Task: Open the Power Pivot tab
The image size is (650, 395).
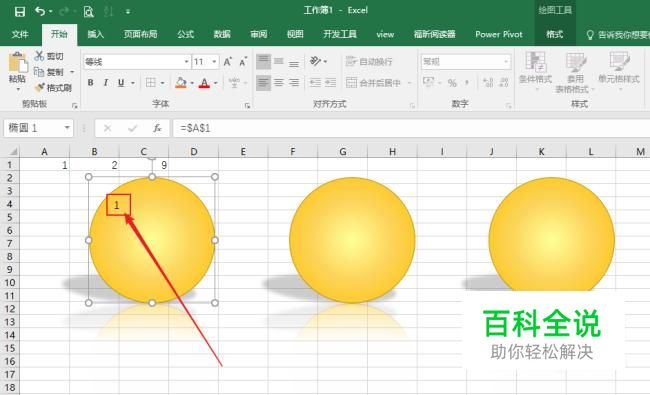Action: coord(499,34)
